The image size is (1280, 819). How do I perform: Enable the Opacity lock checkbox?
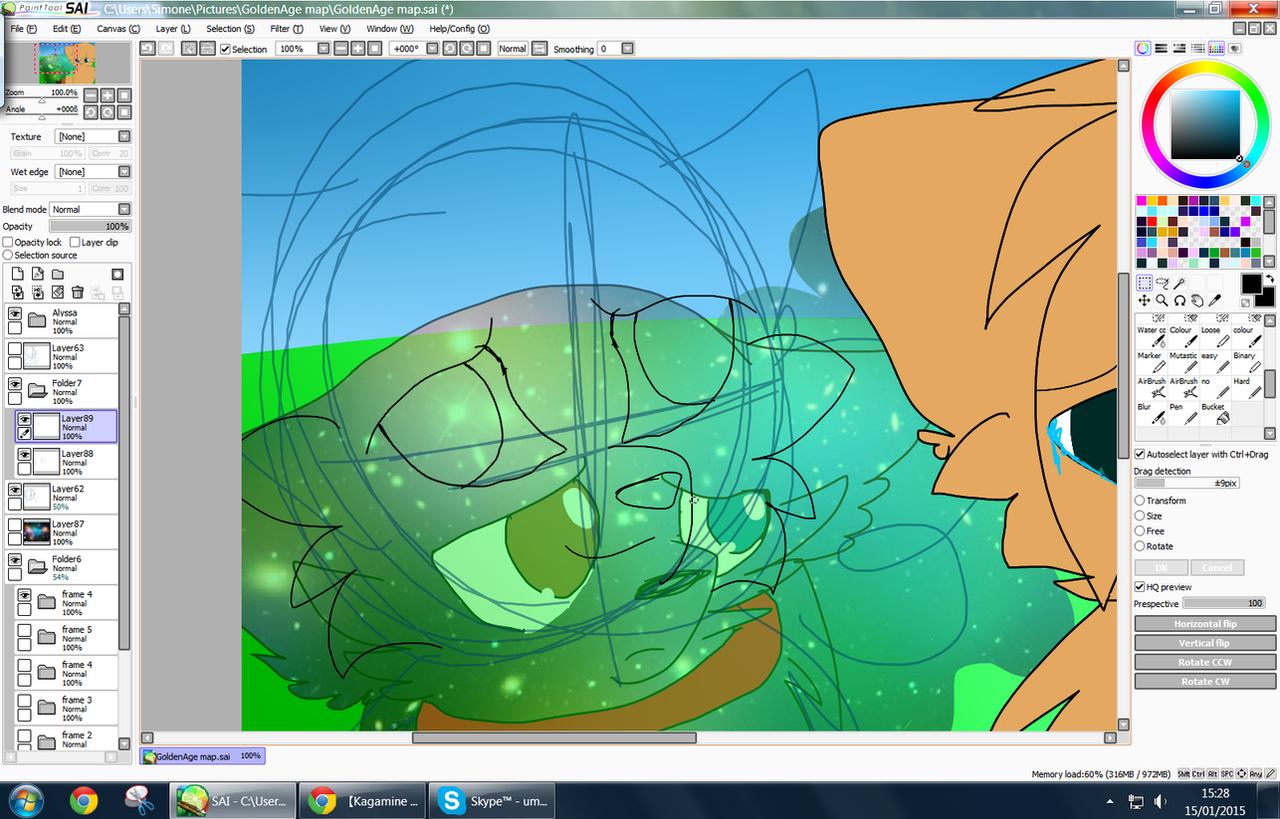pos(8,242)
